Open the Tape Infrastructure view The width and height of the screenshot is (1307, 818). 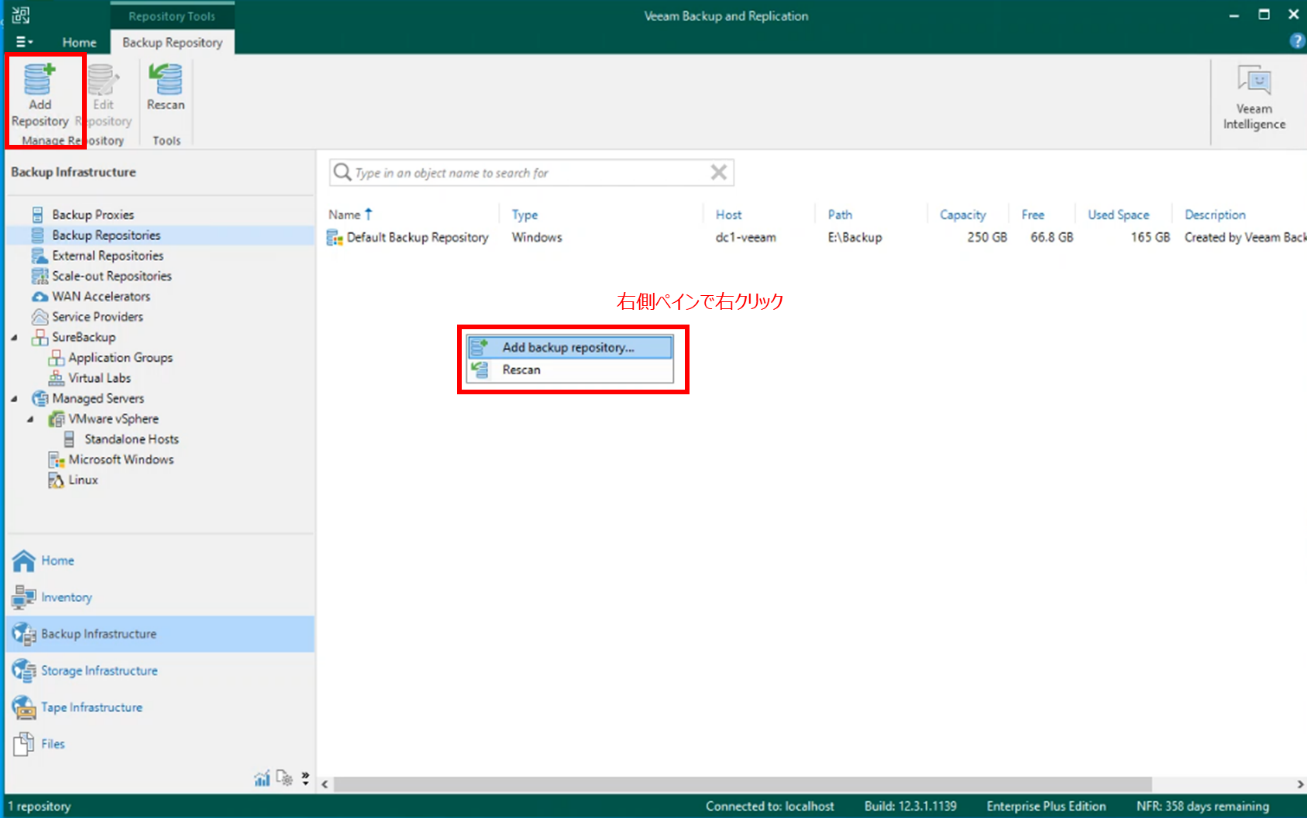91,707
